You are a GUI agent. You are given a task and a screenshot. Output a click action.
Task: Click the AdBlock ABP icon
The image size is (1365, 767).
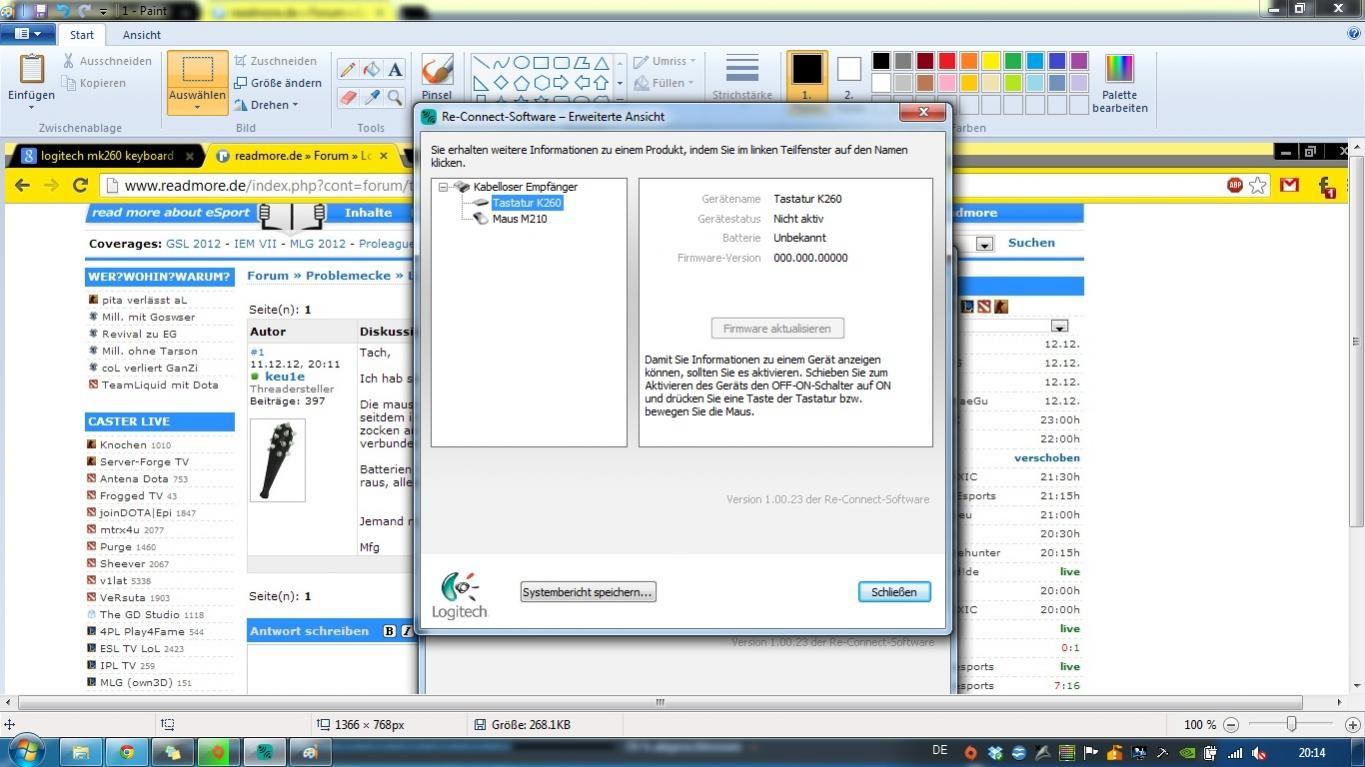coord(1235,185)
